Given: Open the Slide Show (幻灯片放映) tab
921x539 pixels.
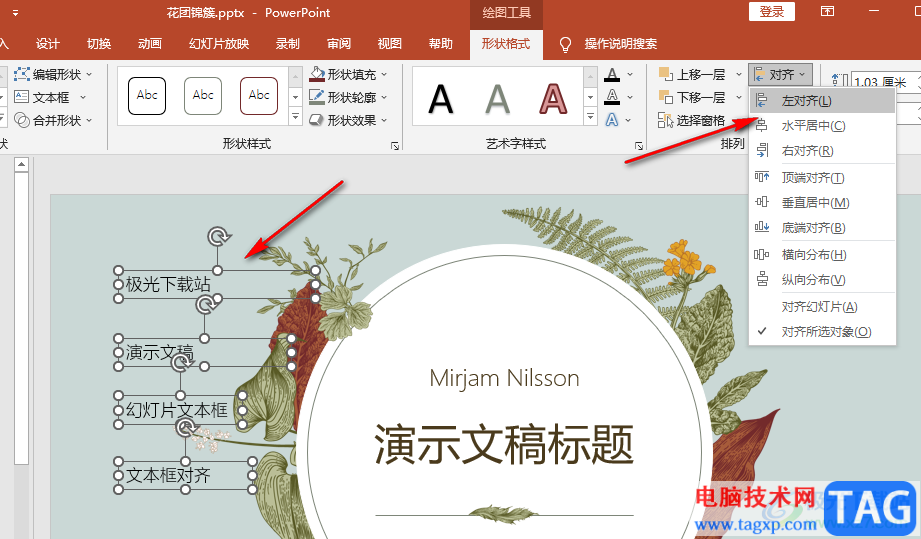Looking at the screenshot, I should point(219,44).
